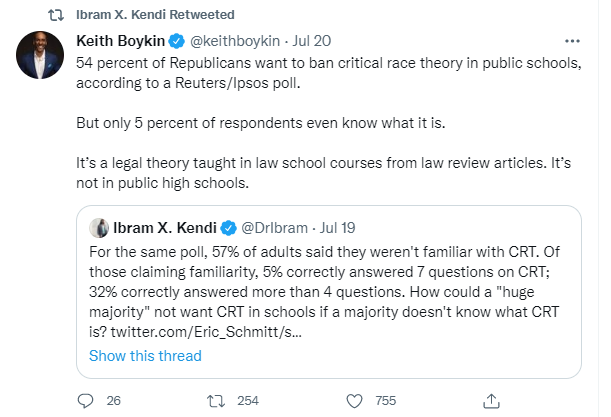Click the Keith Boykin display name

pyautogui.click(x=120, y=43)
